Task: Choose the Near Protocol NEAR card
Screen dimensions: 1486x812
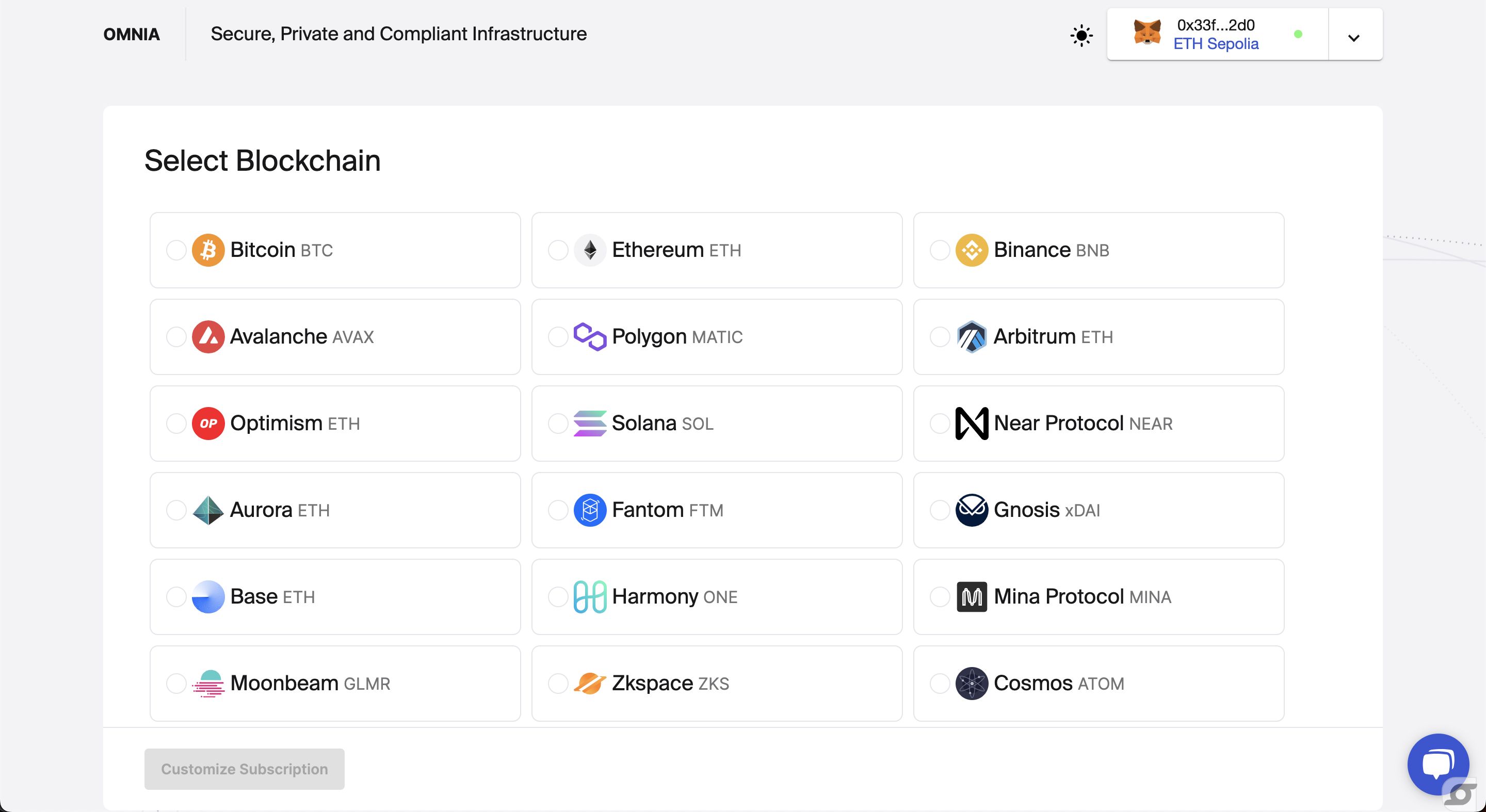Action: click(x=1099, y=424)
